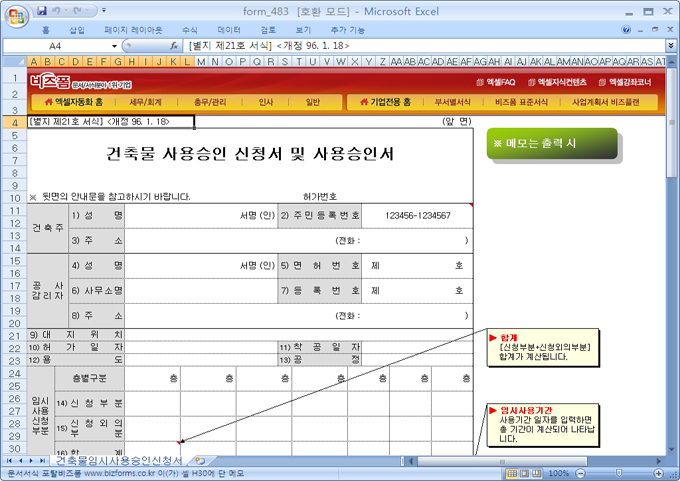Screen dimensions: 680x481
Task: Open the 삽입 ribbon tab
Action: (x=77, y=31)
